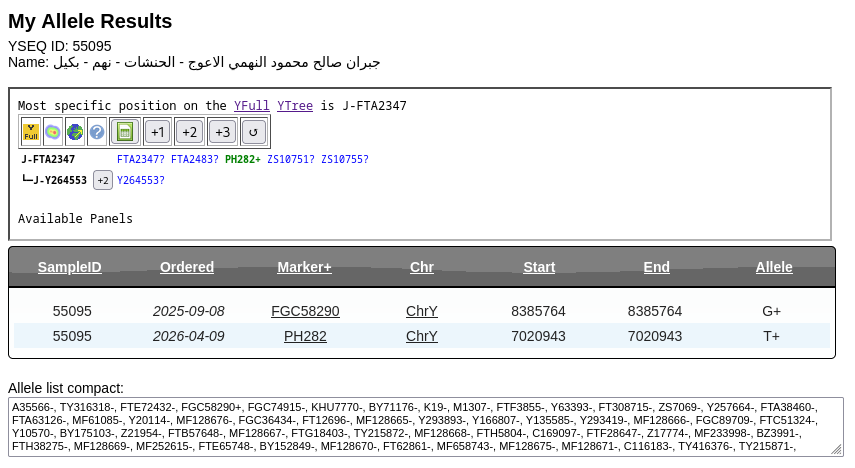855x468 pixels.
Task: Click the FTA2483? marker
Action: (x=195, y=159)
